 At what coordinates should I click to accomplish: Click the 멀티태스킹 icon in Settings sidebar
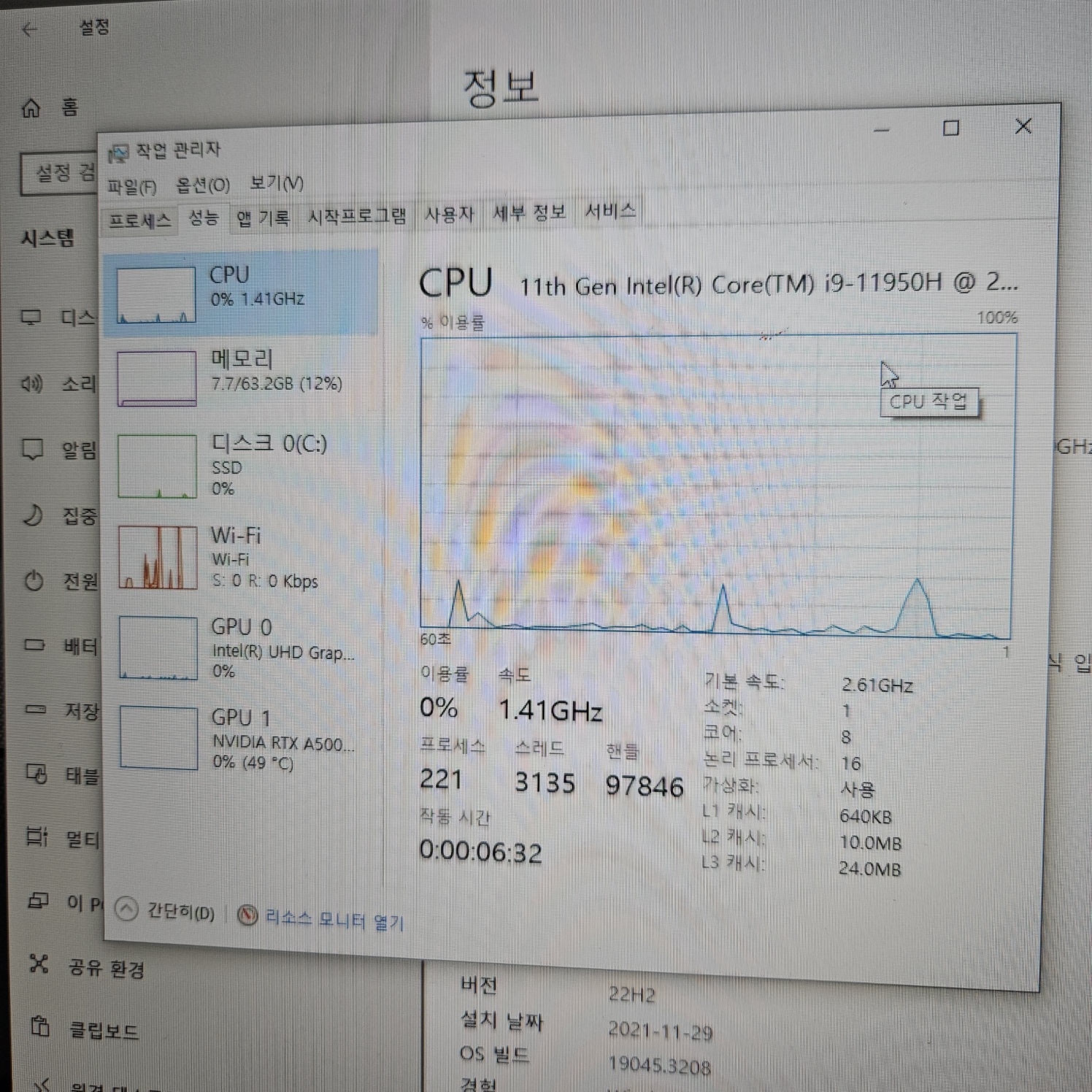tap(37, 837)
